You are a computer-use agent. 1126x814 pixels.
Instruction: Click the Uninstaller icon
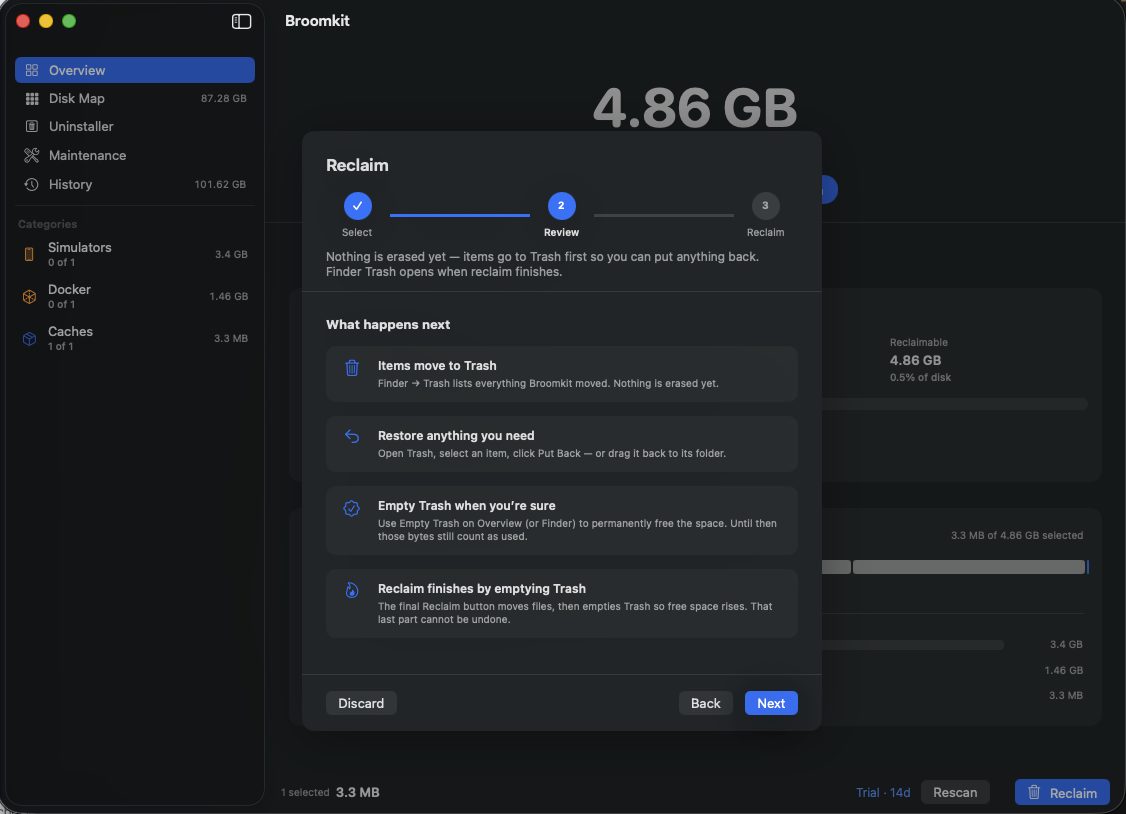point(32,126)
